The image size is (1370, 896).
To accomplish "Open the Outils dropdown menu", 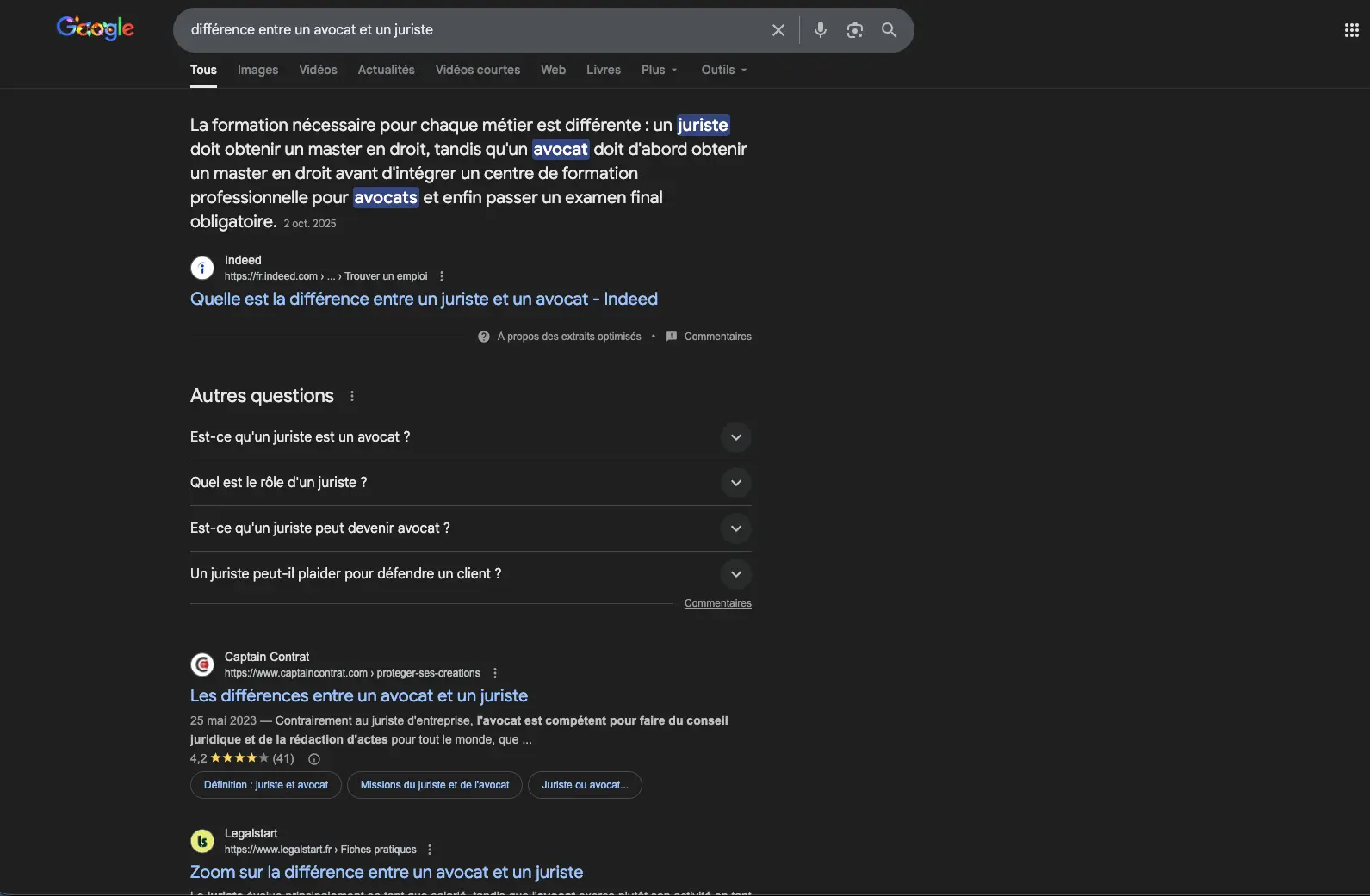I will pos(722,70).
